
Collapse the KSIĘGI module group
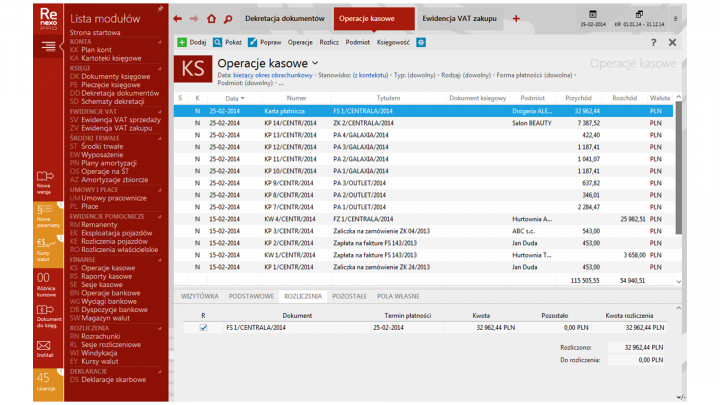161,67
